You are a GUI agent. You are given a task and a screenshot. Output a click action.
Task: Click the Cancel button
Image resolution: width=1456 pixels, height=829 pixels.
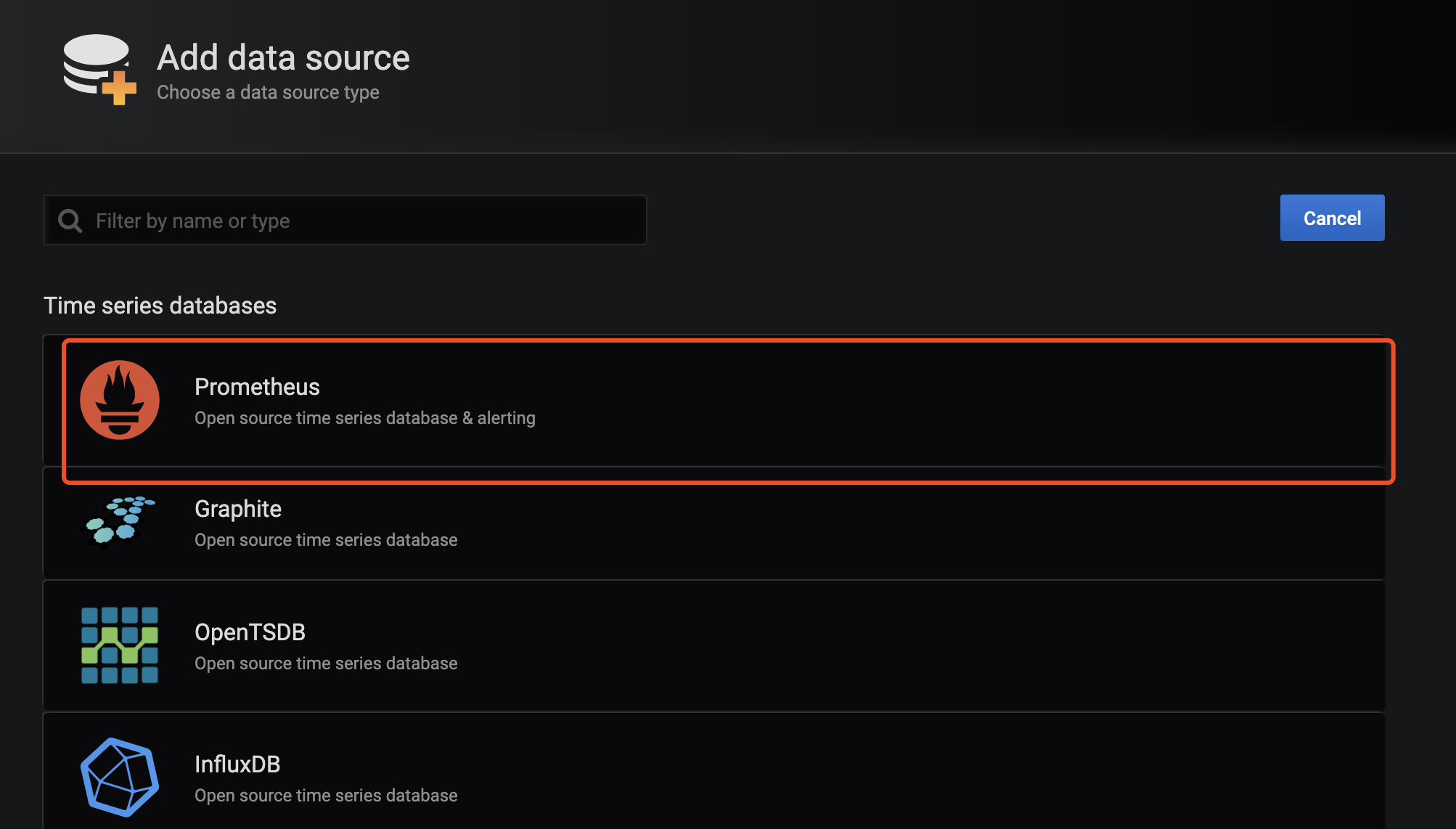(1332, 218)
